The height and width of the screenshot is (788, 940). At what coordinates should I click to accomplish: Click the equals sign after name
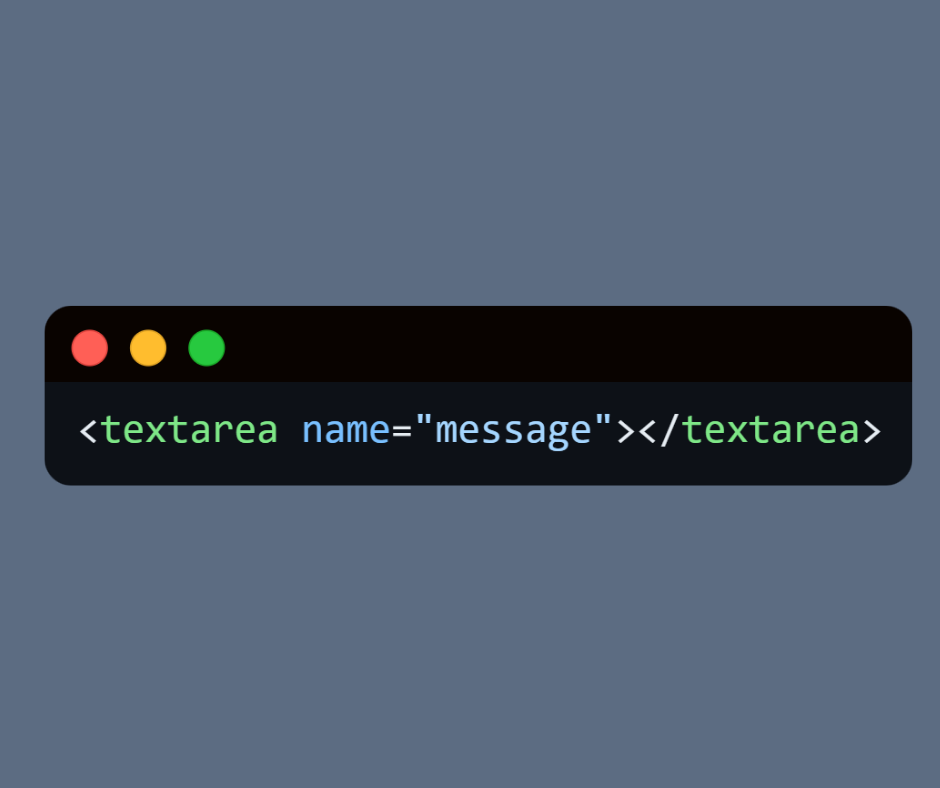(x=402, y=431)
